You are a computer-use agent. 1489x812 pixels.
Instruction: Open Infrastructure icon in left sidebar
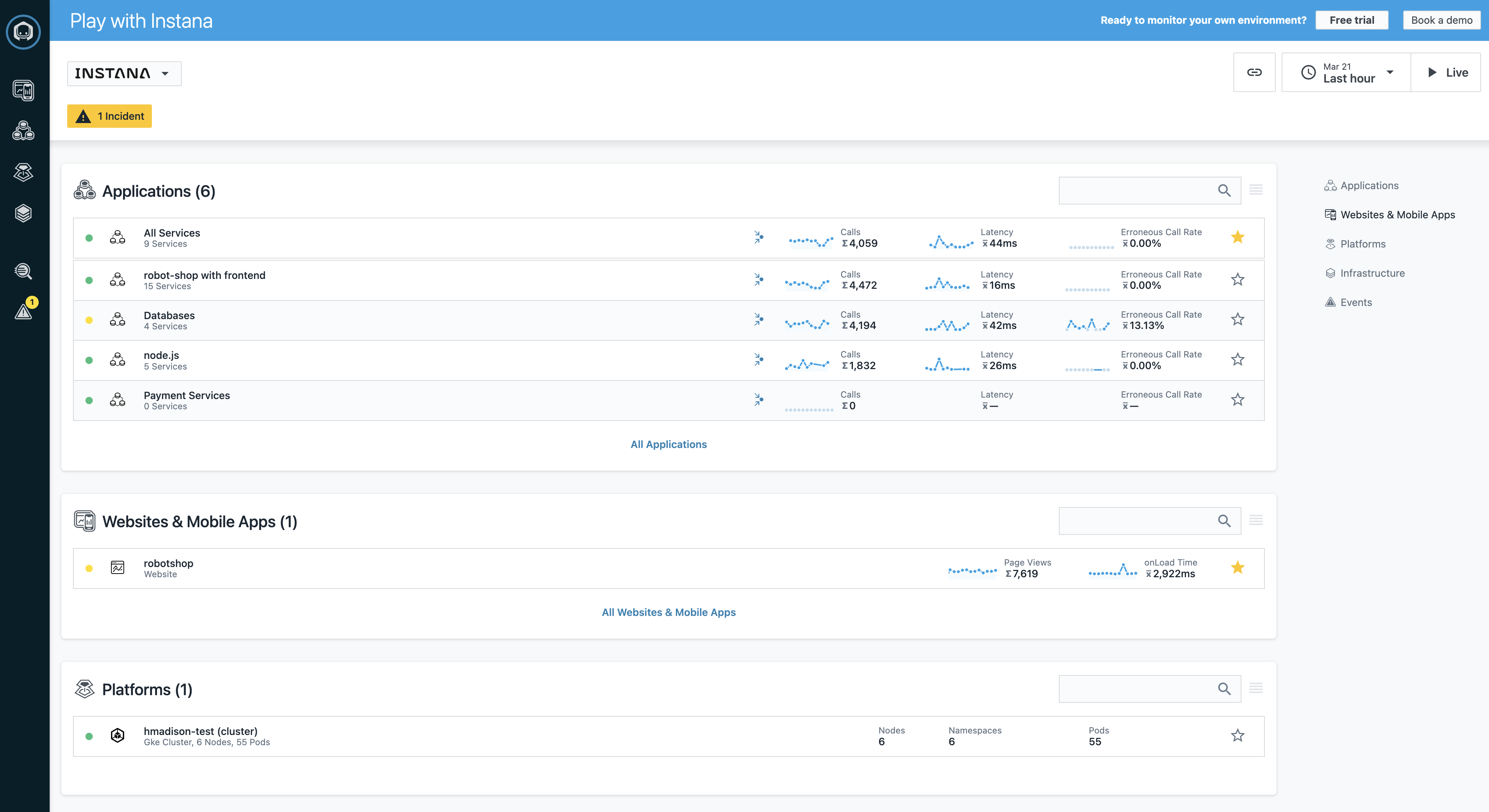point(23,213)
